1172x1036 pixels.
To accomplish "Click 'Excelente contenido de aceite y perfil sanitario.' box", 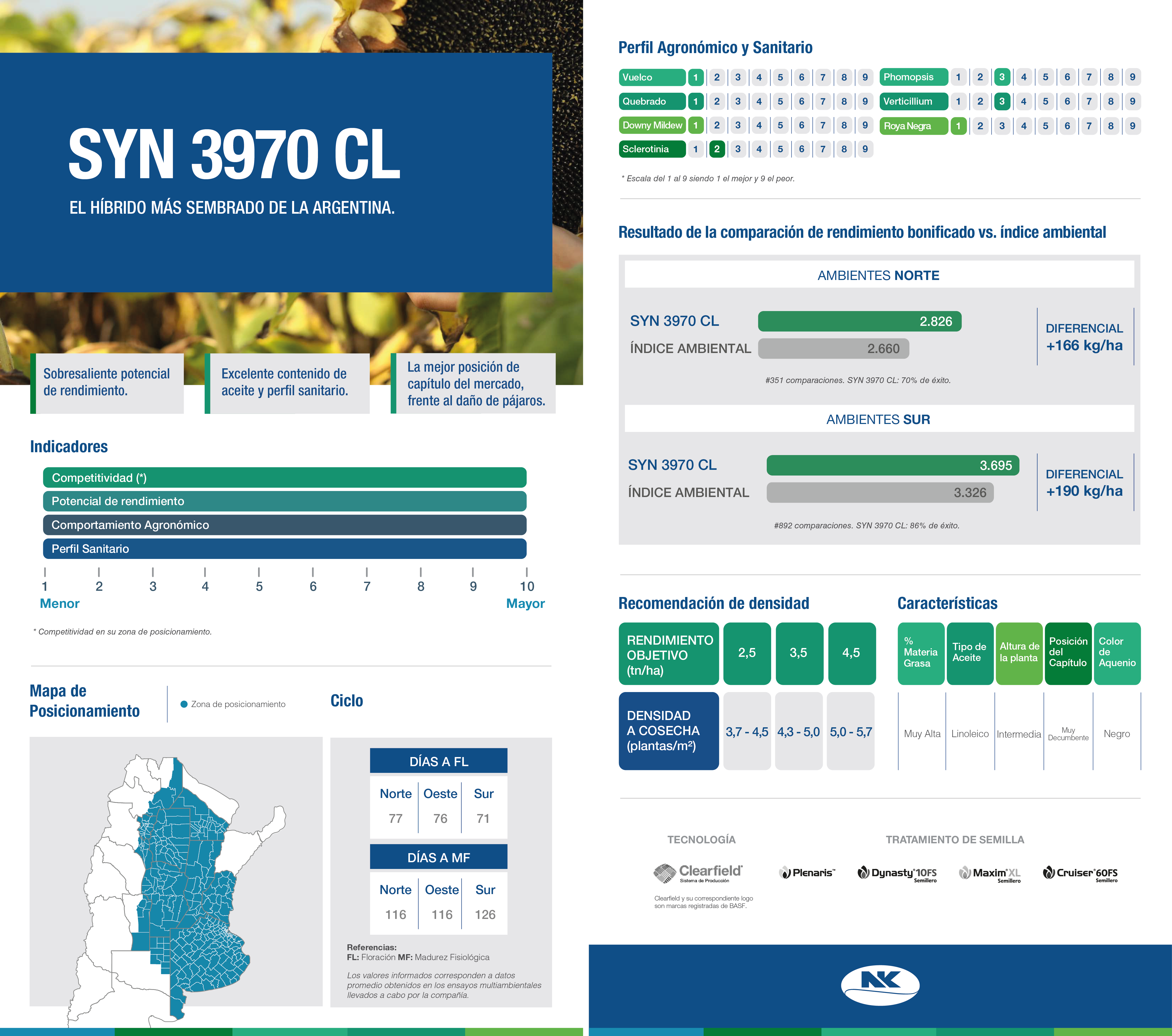I will coord(287,383).
